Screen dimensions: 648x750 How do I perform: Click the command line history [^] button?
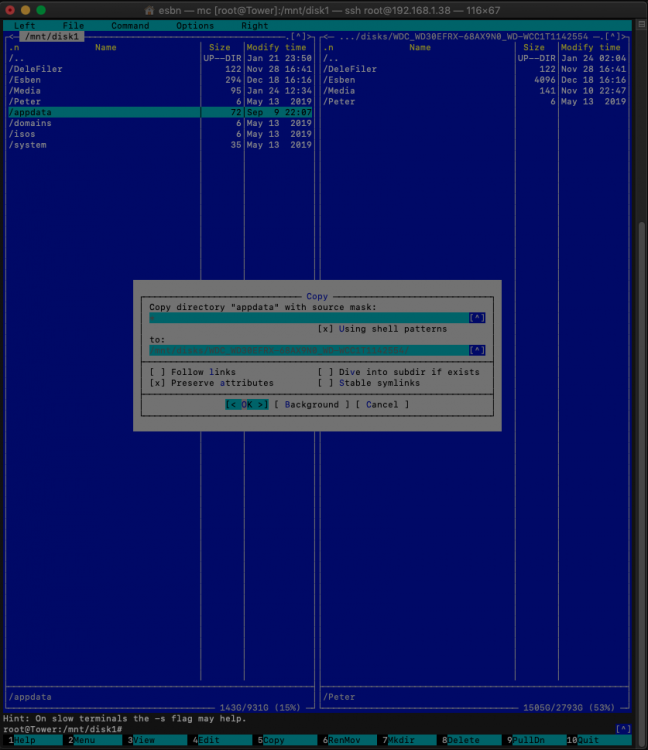point(623,729)
